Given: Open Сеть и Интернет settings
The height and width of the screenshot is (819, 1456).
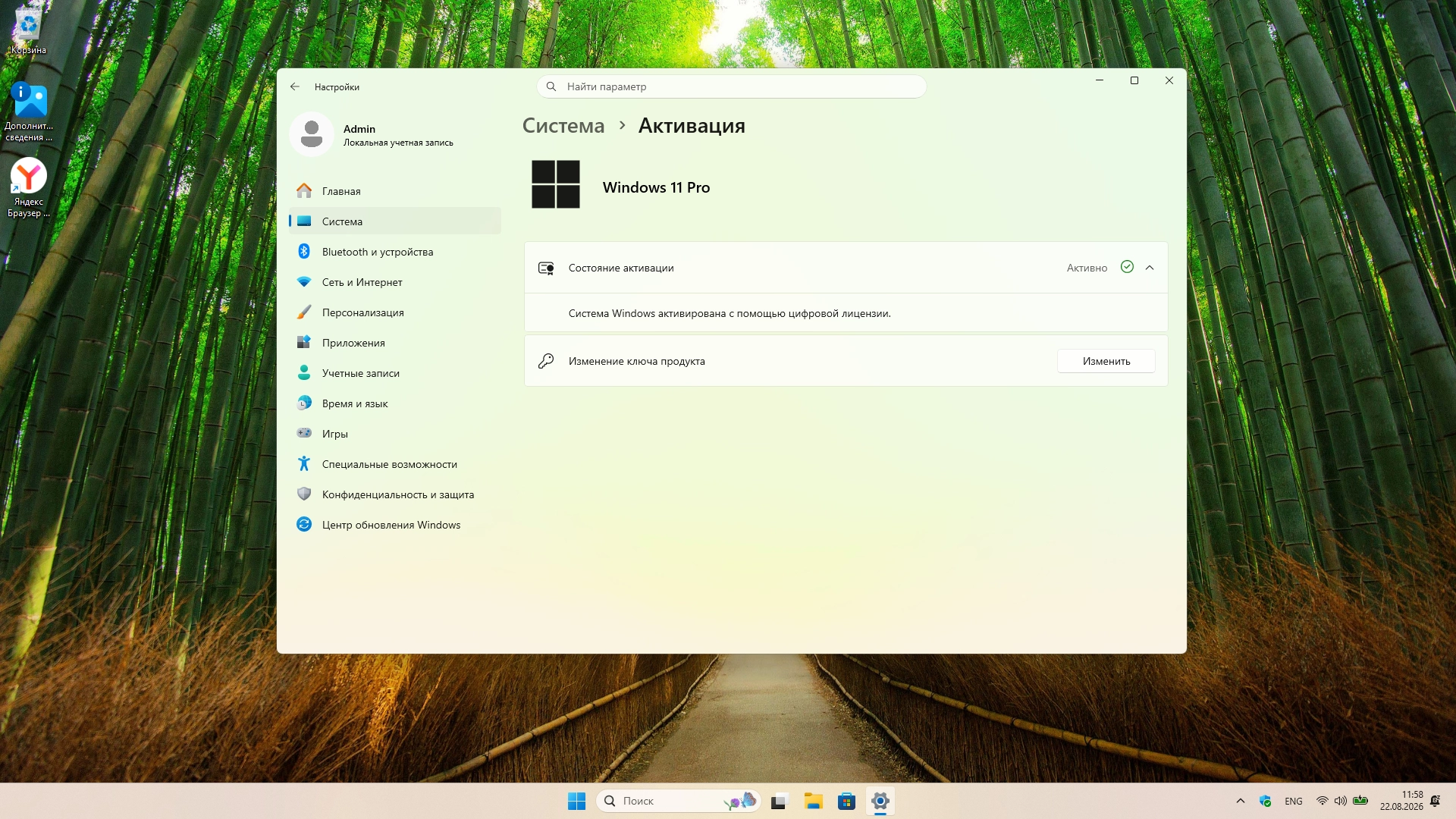Looking at the screenshot, I should pos(394,282).
